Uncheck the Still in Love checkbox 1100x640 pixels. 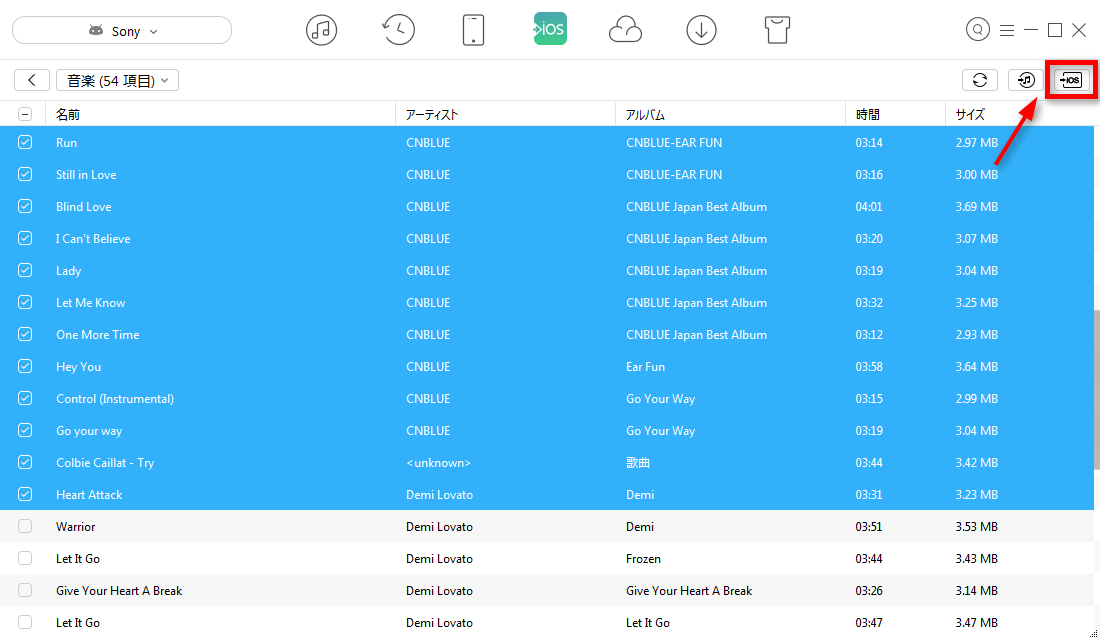pyautogui.click(x=25, y=174)
